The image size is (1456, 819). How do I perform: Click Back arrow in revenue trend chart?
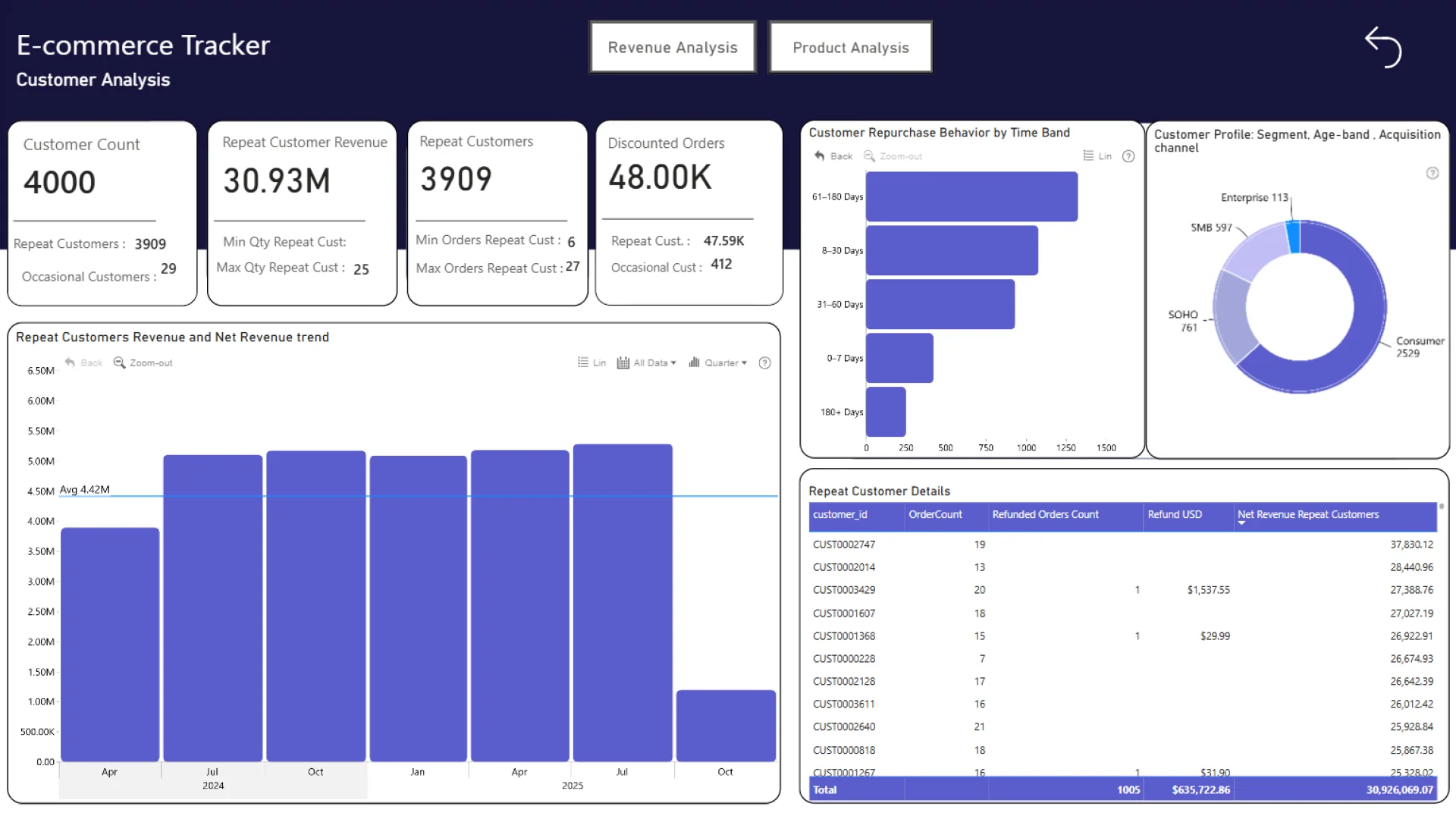point(71,362)
